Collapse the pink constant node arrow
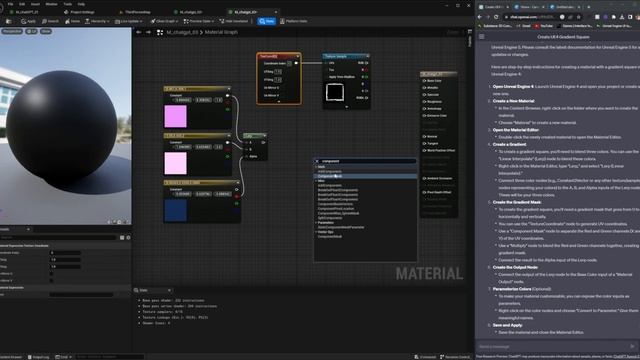Screen dimensions: 640x360 (229, 89)
